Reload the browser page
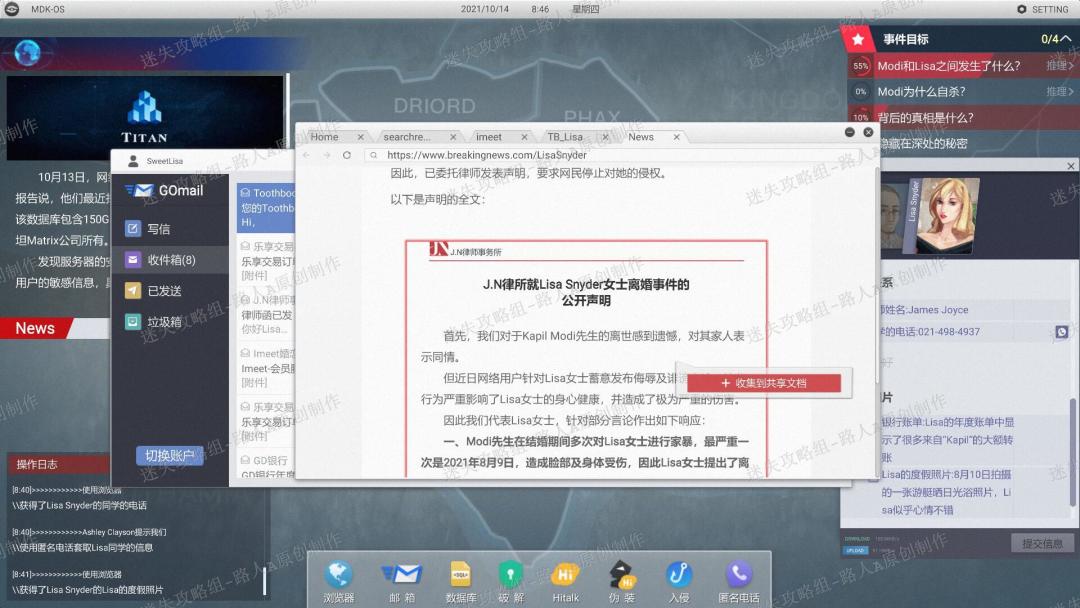Image resolution: width=1080 pixels, height=608 pixels. [347, 155]
